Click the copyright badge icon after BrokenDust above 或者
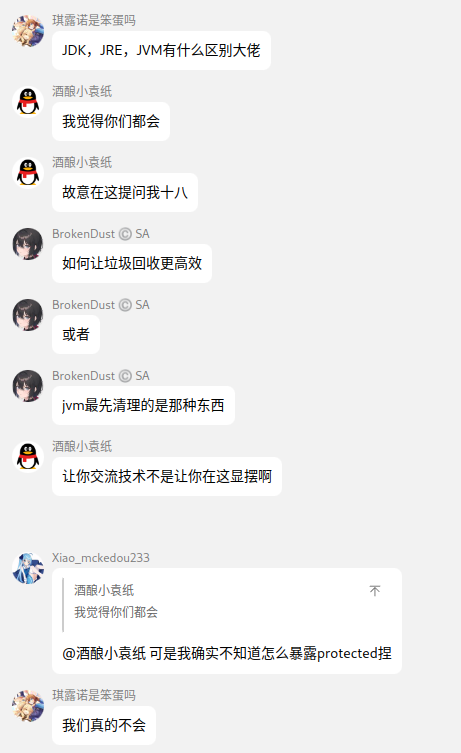This screenshot has height=753, width=461. coord(125,305)
